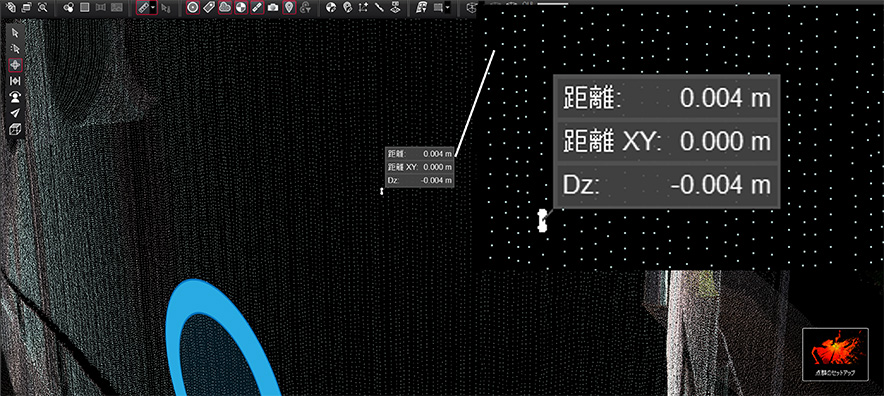Image resolution: width=884 pixels, height=396 pixels.
Task: Click the figure with filter funnel icon
Action: click(x=306, y=8)
